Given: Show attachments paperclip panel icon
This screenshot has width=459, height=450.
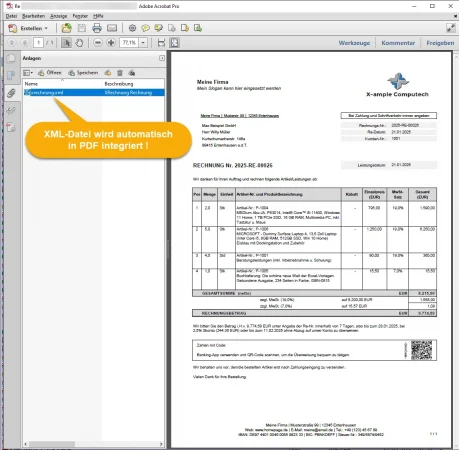Looking at the screenshot, I should (11, 93).
